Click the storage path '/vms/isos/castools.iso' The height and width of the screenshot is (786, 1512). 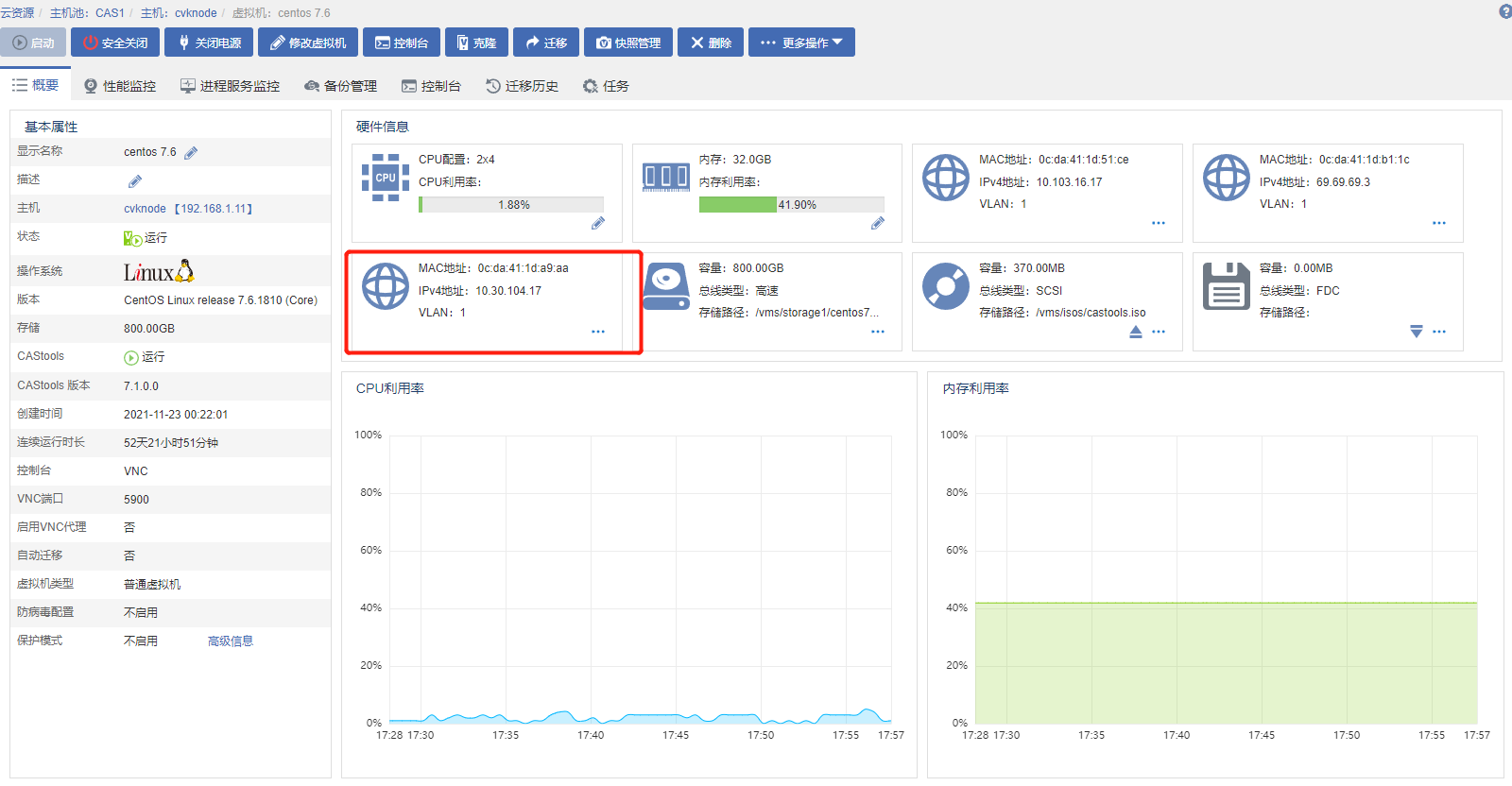click(x=1091, y=313)
